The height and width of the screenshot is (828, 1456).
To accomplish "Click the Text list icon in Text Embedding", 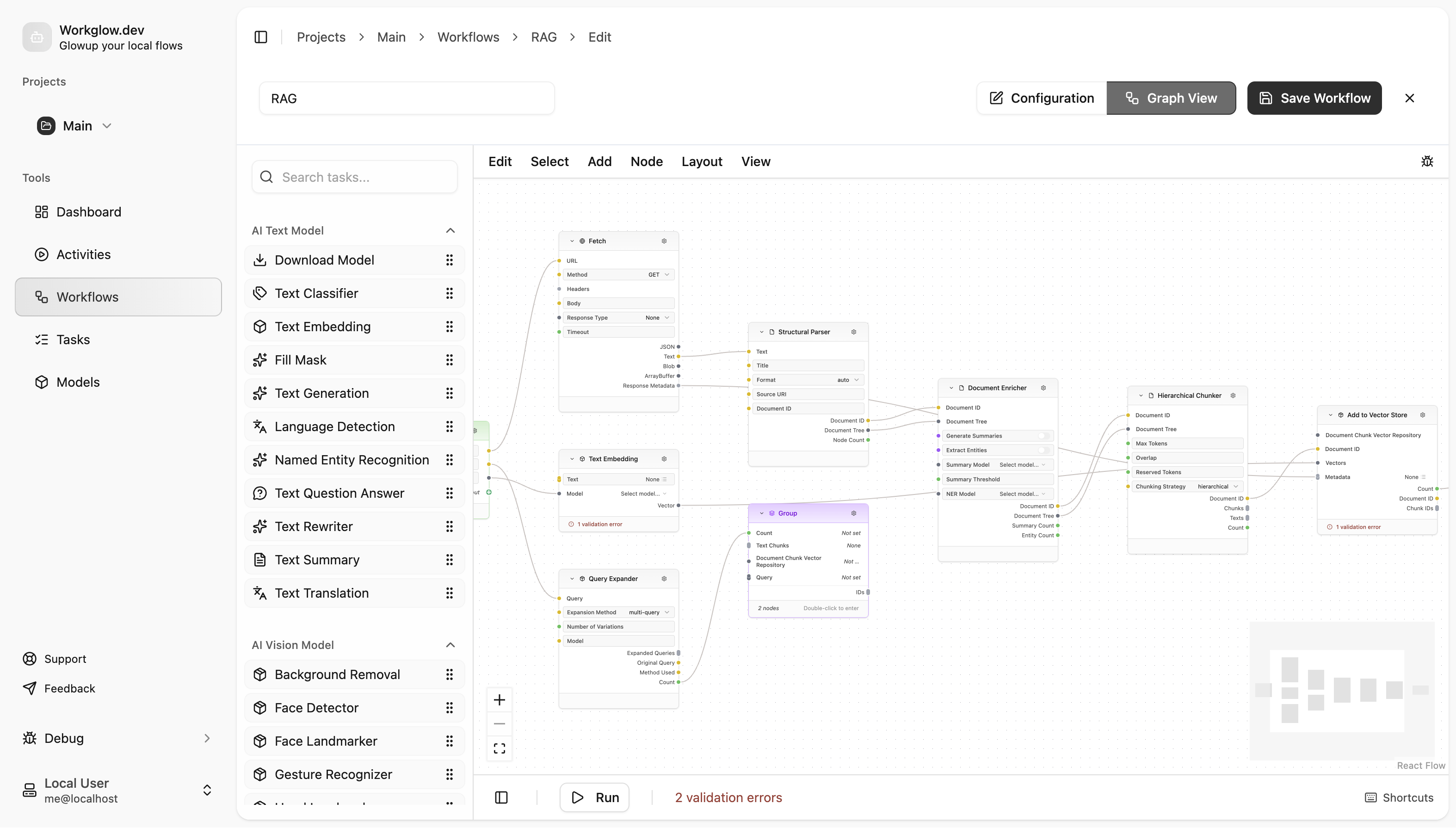I will (665, 479).
